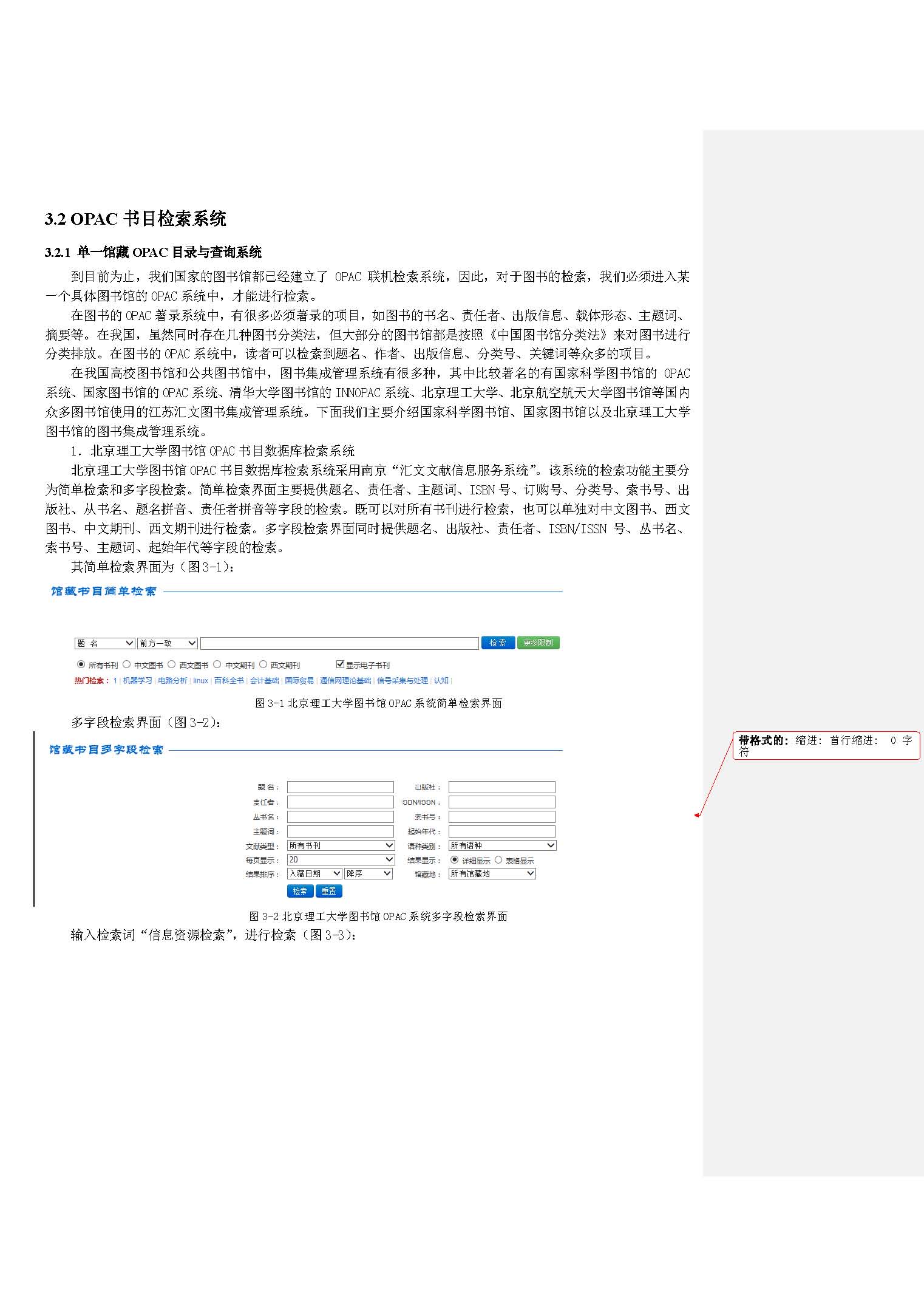
Task: Click the 带格式的 formatting comment balloon
Action: [x=826, y=745]
